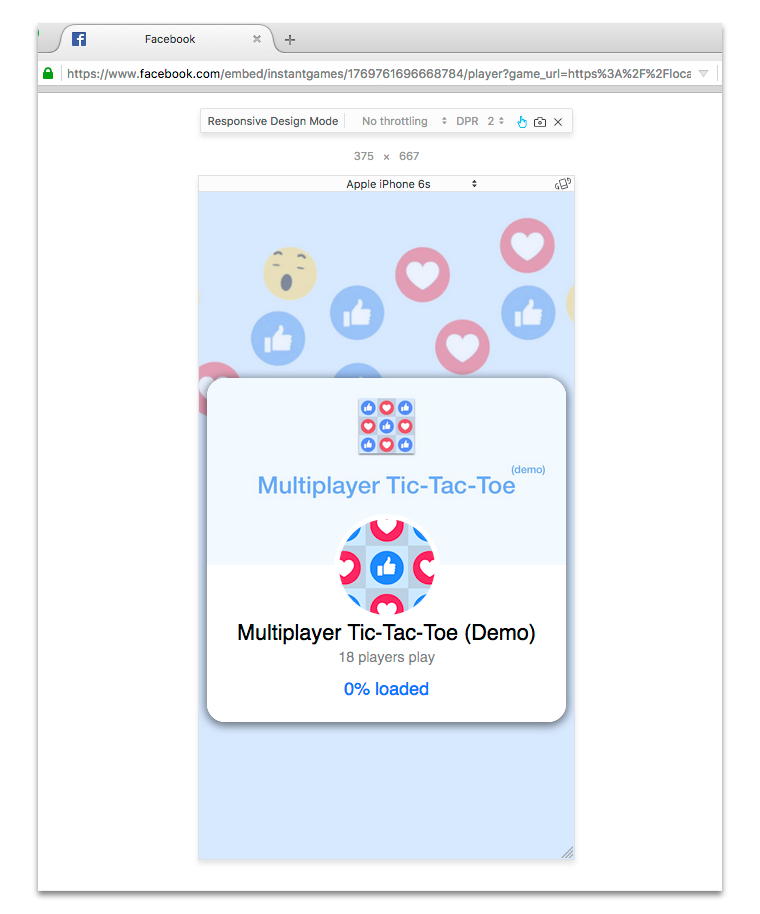760x914 pixels.
Task: Click the Multiplayer Tic-Tac-Toe blue title
Action: [x=386, y=486]
